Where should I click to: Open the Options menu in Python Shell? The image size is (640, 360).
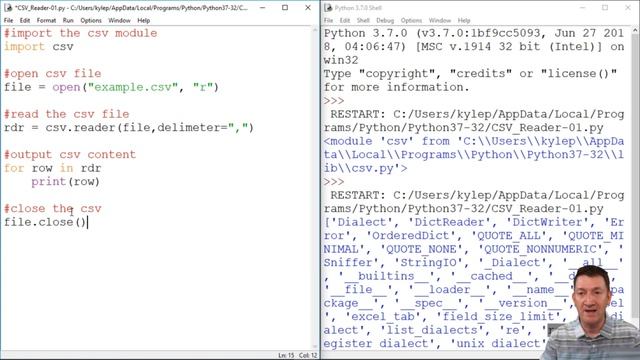tap(411, 20)
